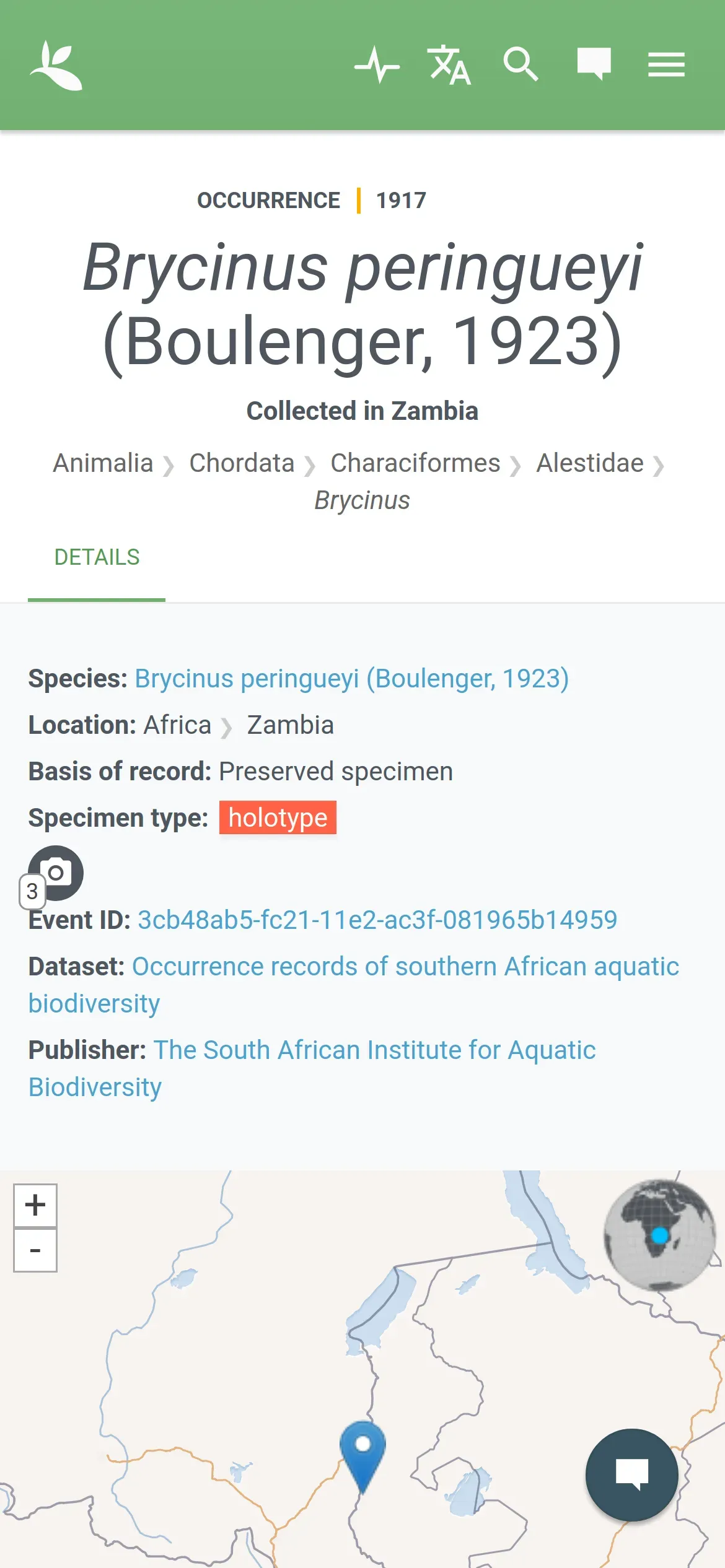The image size is (725, 1568).
Task: Open the Event ID link
Action: (x=377, y=920)
